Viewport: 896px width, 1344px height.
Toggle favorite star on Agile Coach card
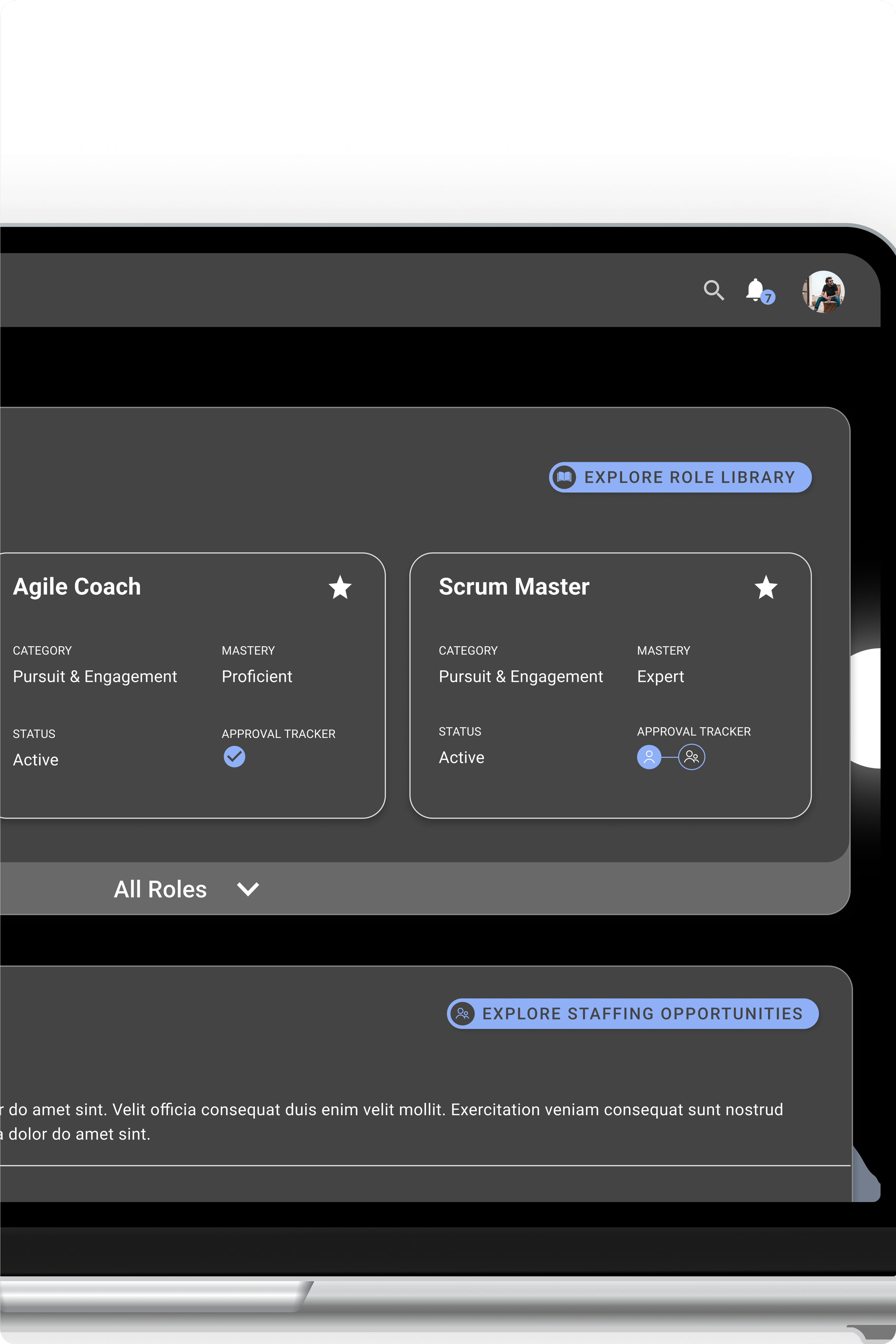(x=340, y=588)
